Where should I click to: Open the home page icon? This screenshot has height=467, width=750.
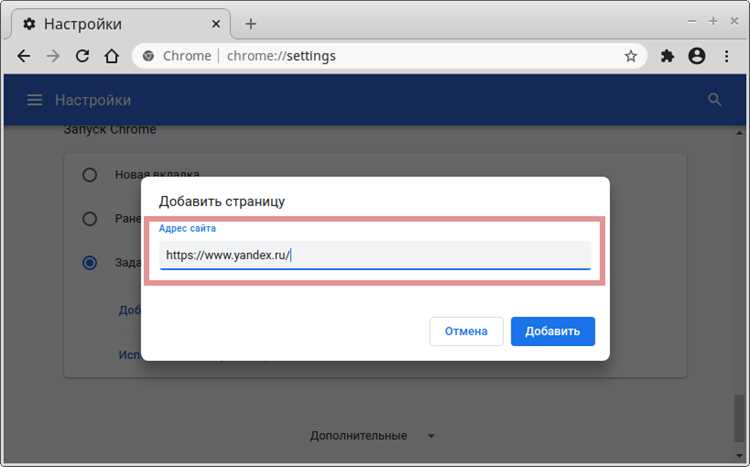[x=111, y=56]
